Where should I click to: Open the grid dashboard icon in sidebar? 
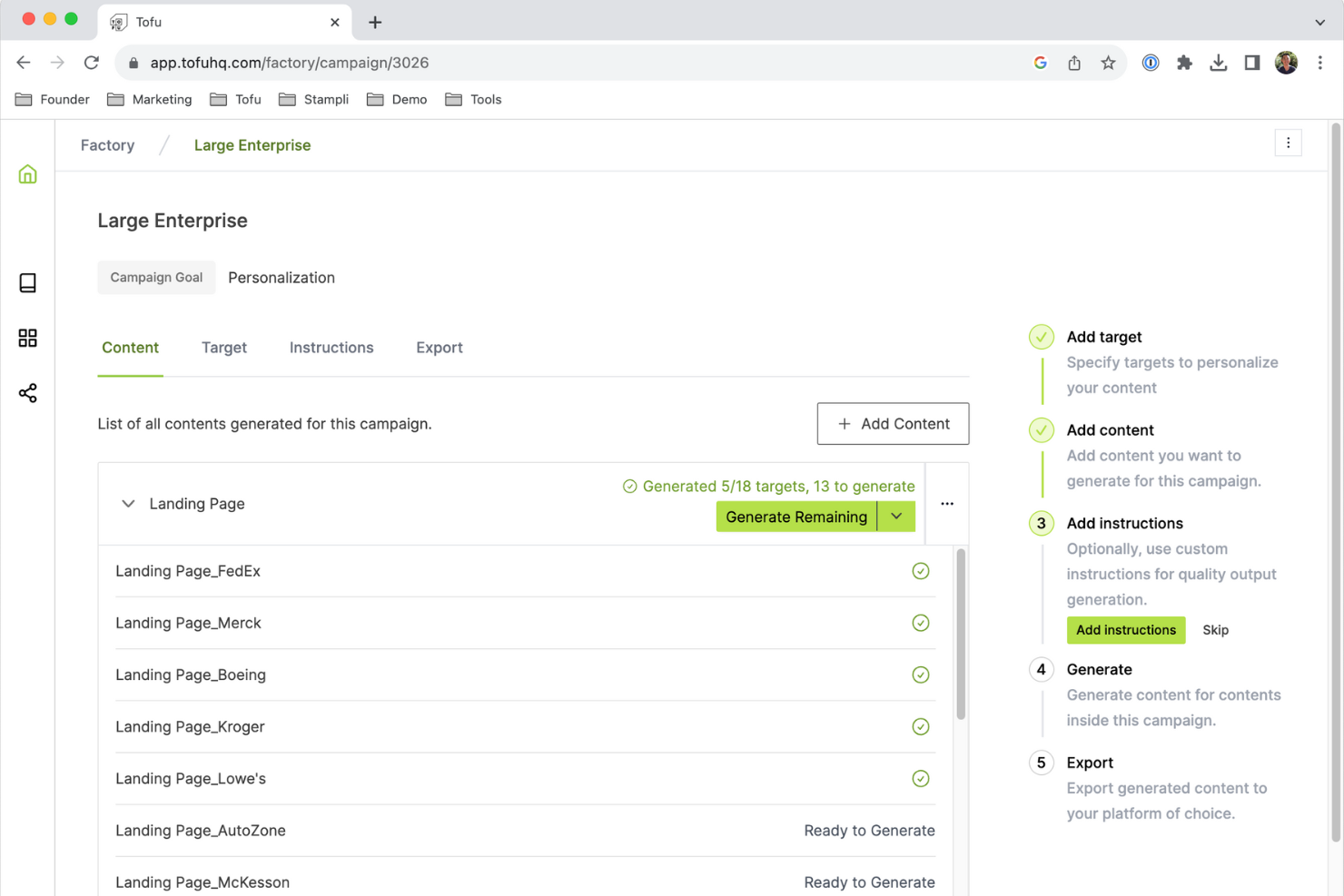coord(27,338)
